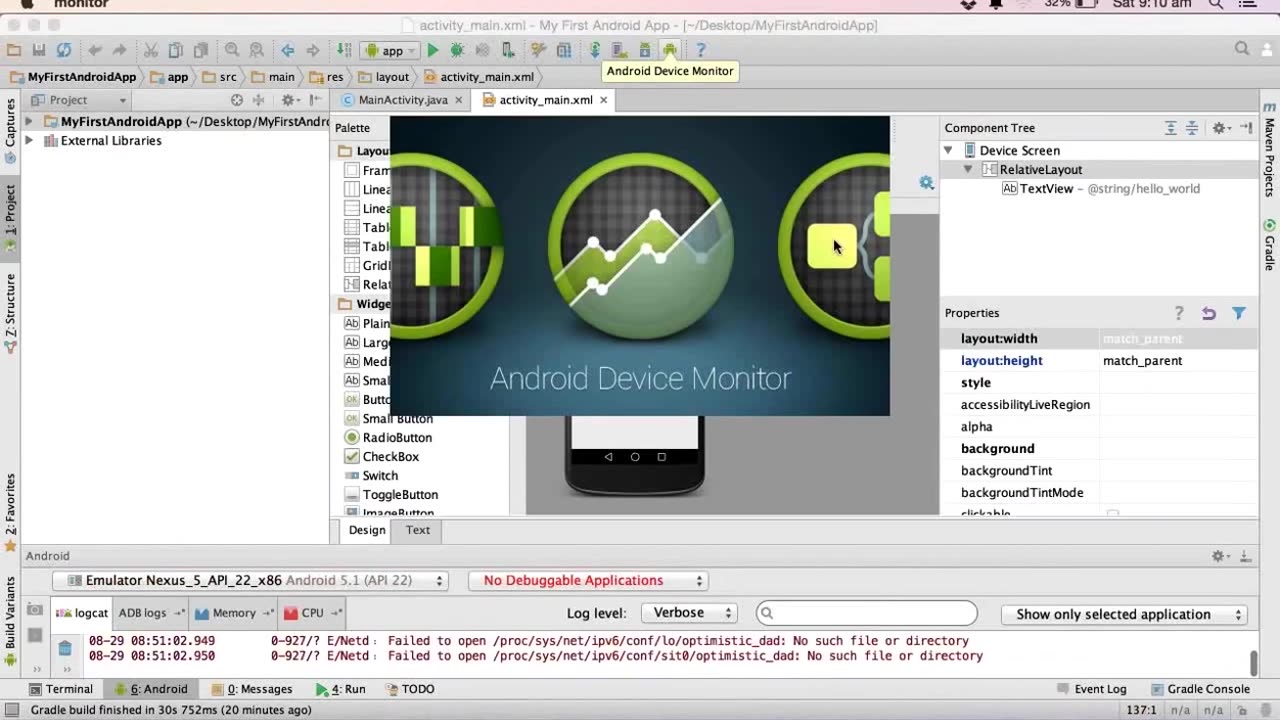This screenshot has height=720, width=1280.
Task: Click expand all icon in Component Tree
Action: click(x=1170, y=128)
